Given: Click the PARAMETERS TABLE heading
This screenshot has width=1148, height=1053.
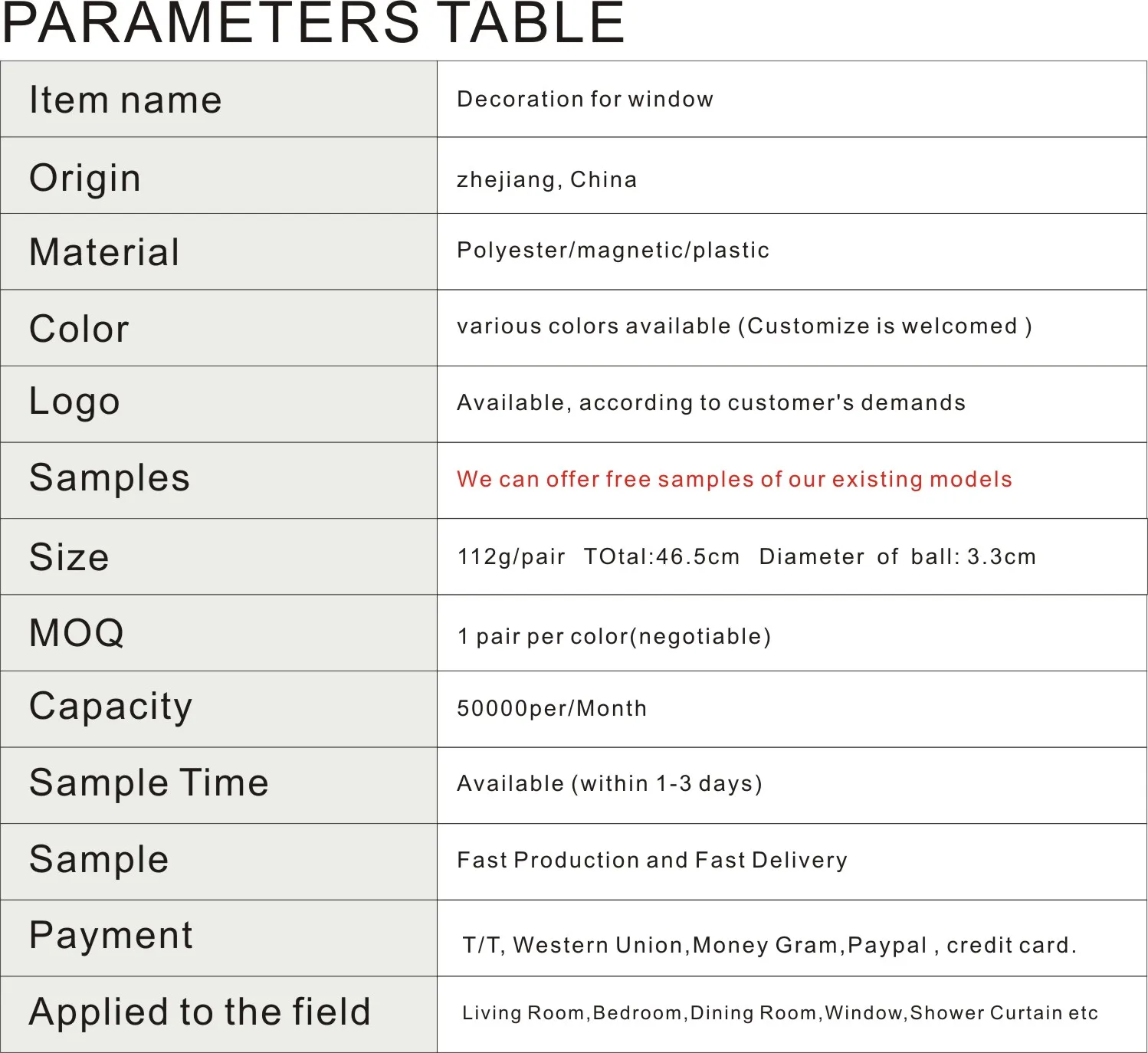Looking at the screenshot, I should tap(313, 23).
